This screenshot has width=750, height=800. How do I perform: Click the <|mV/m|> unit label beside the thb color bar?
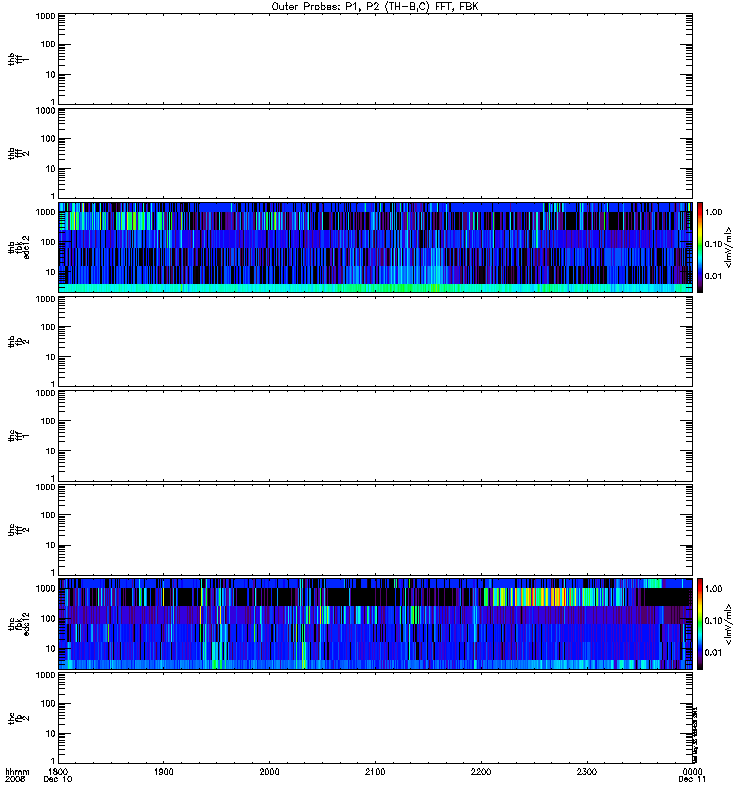729,247
